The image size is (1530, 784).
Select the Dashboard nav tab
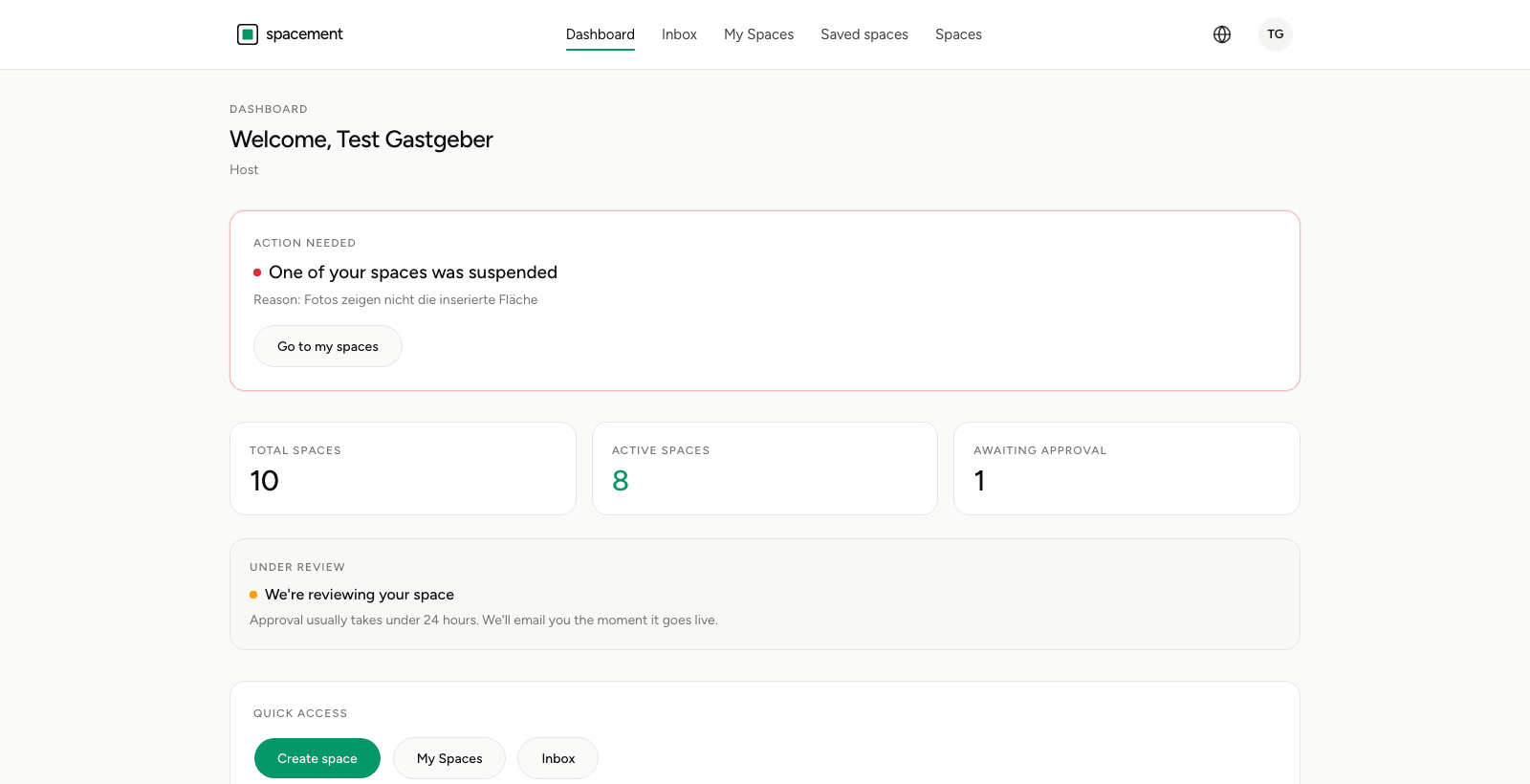pyautogui.click(x=601, y=34)
